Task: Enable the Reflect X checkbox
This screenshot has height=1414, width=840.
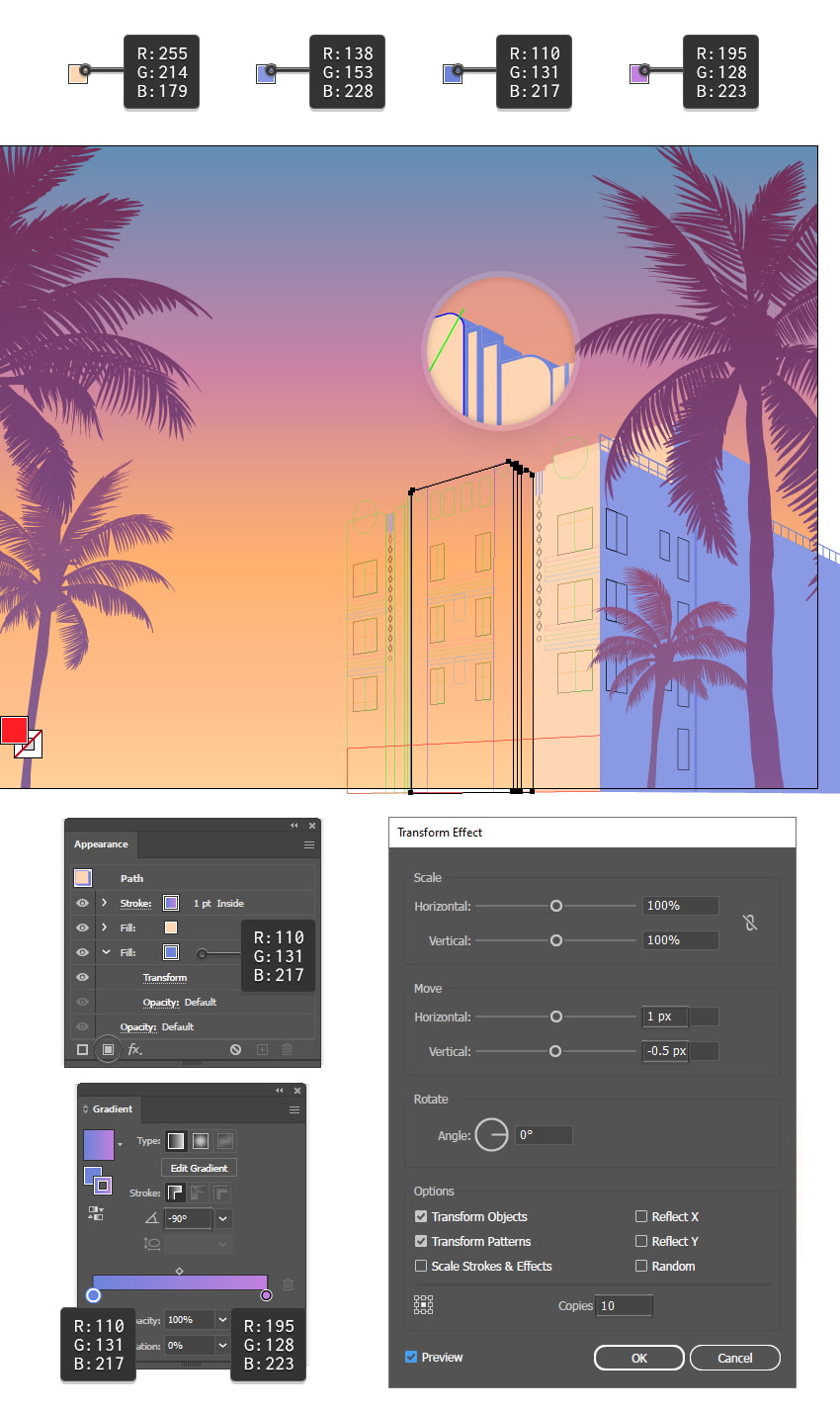Action: click(x=642, y=1216)
